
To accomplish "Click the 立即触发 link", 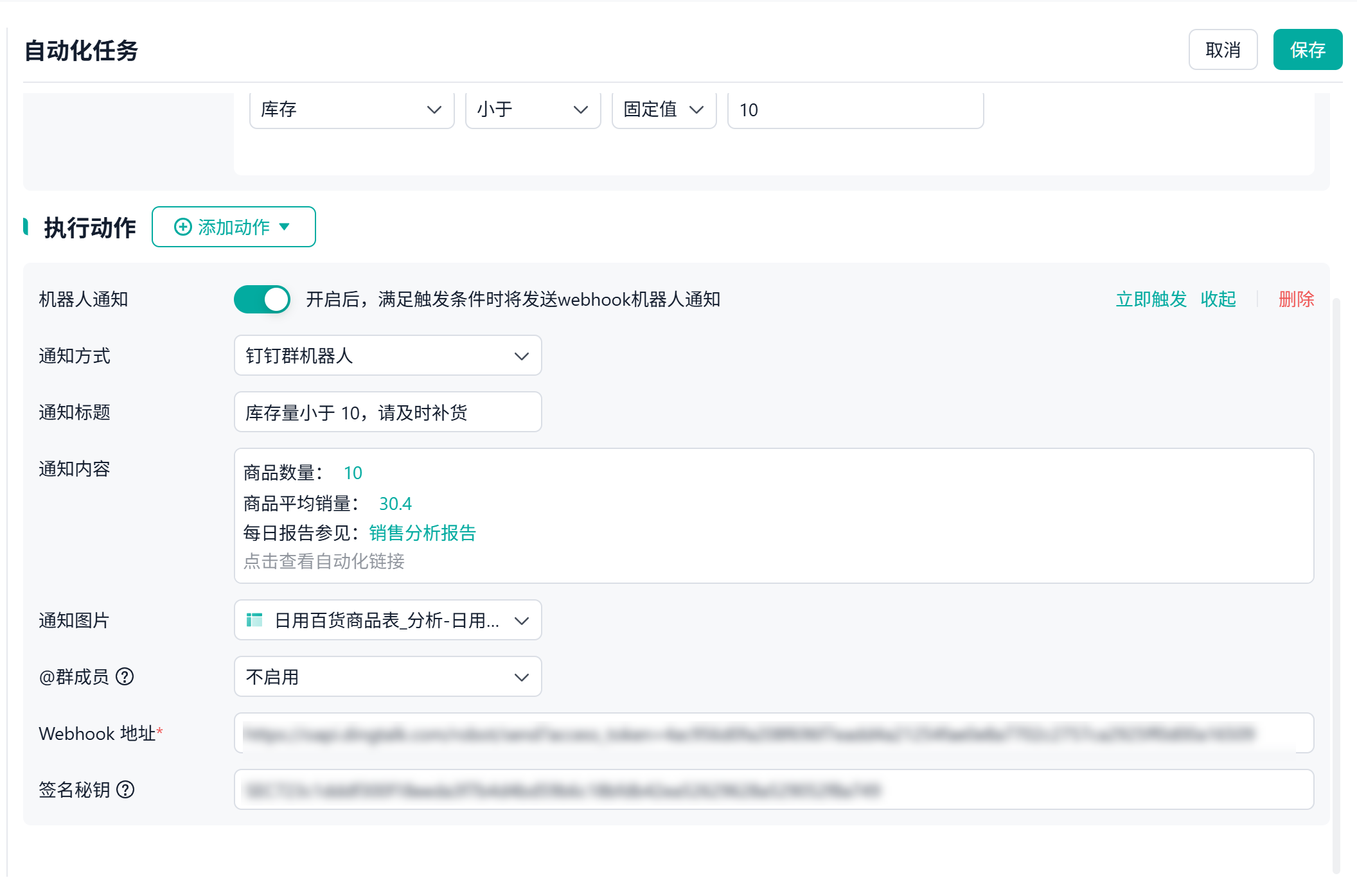I will point(1151,299).
